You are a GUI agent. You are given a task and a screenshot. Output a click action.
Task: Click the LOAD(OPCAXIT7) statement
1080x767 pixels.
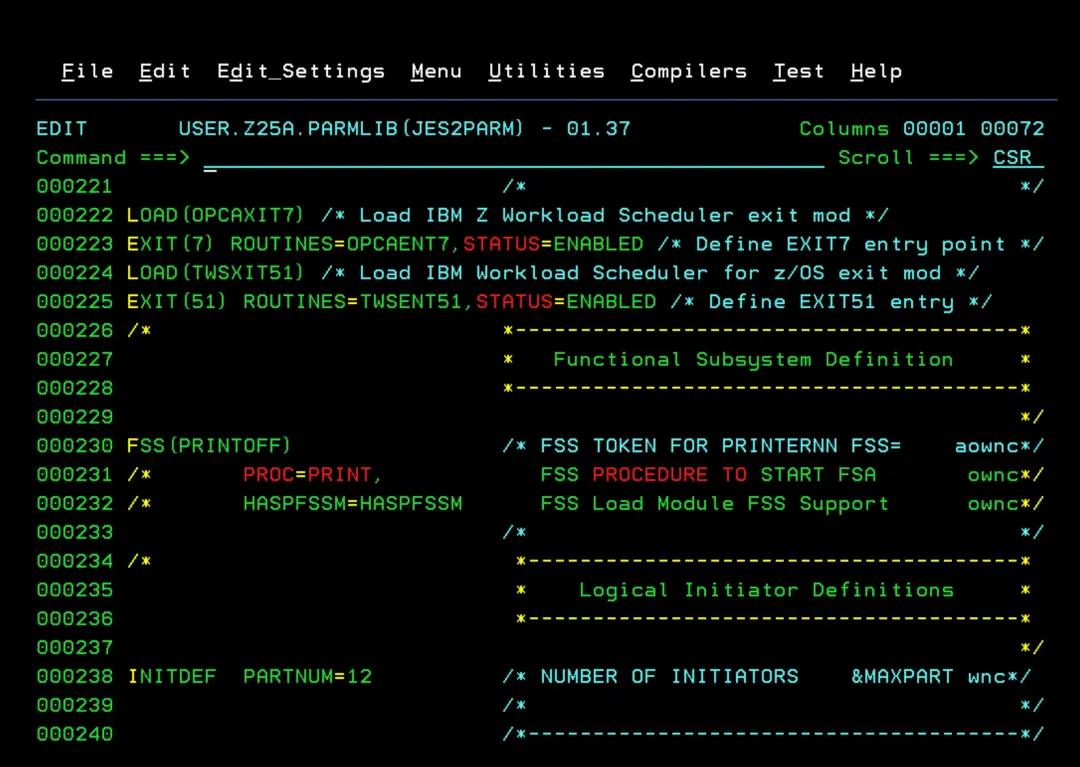pos(215,216)
